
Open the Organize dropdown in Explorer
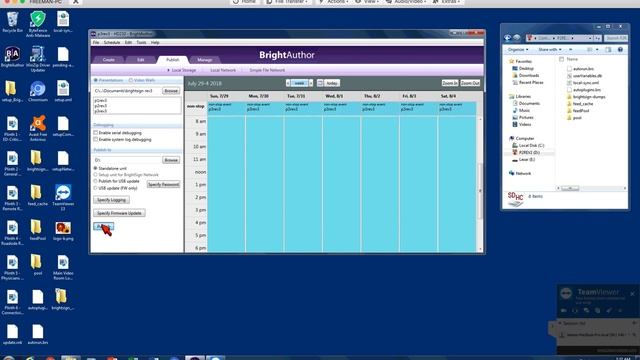point(518,49)
